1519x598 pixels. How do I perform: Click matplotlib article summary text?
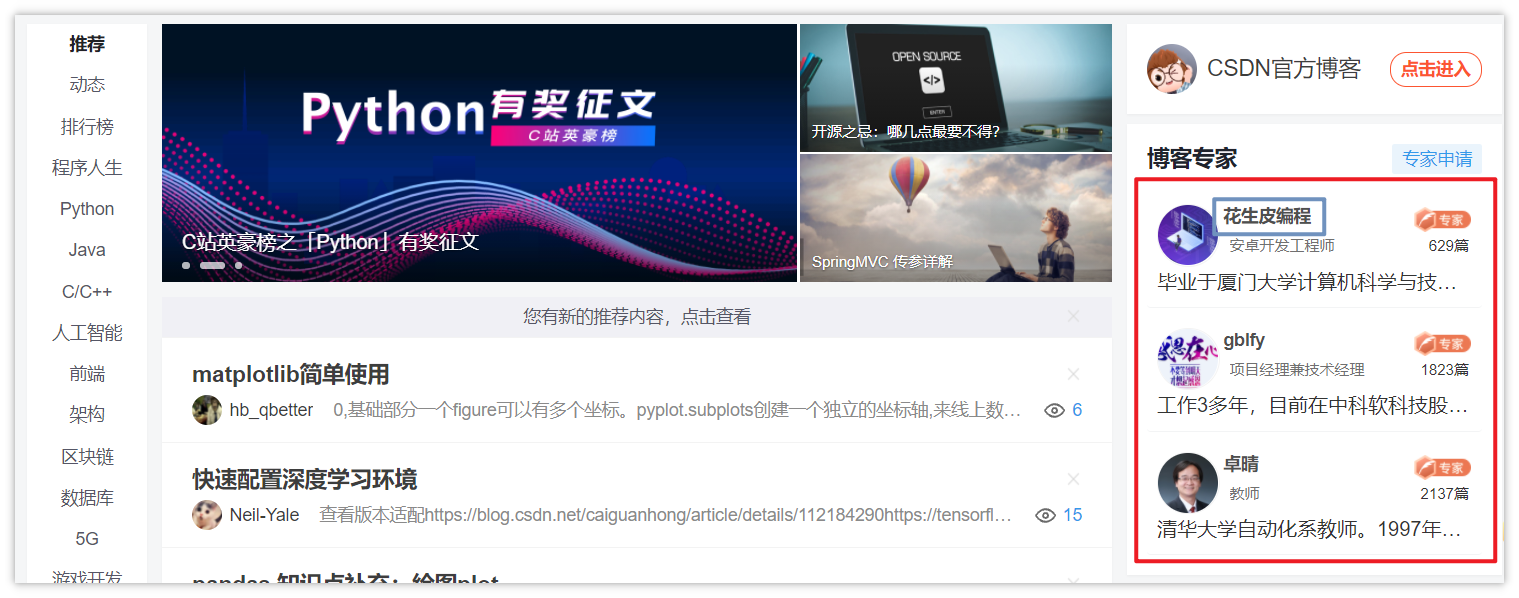point(677,410)
